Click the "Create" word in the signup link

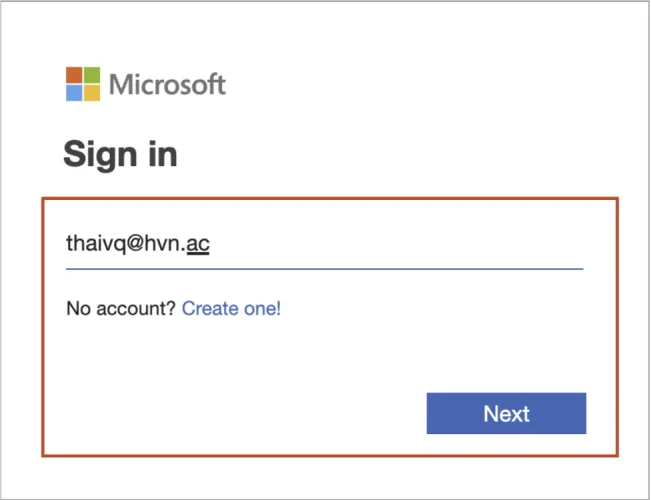pyautogui.click(x=210, y=309)
